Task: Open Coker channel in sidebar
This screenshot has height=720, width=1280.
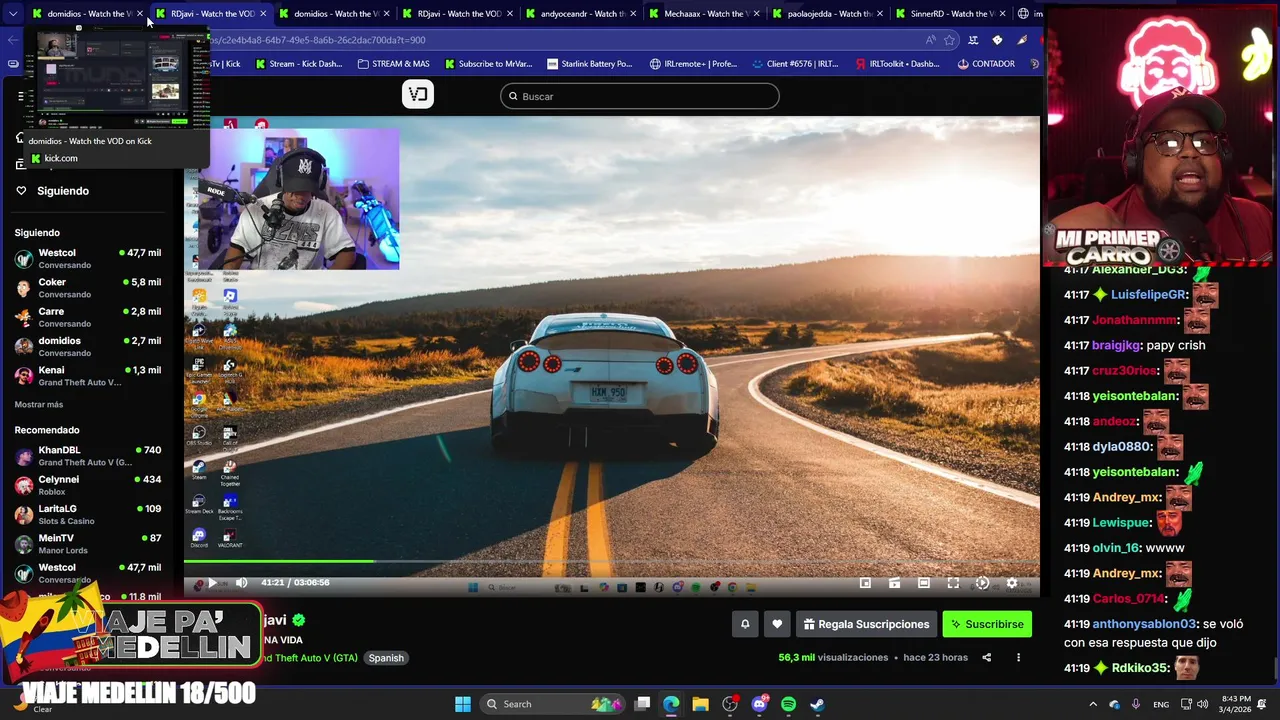Action: 88,288
